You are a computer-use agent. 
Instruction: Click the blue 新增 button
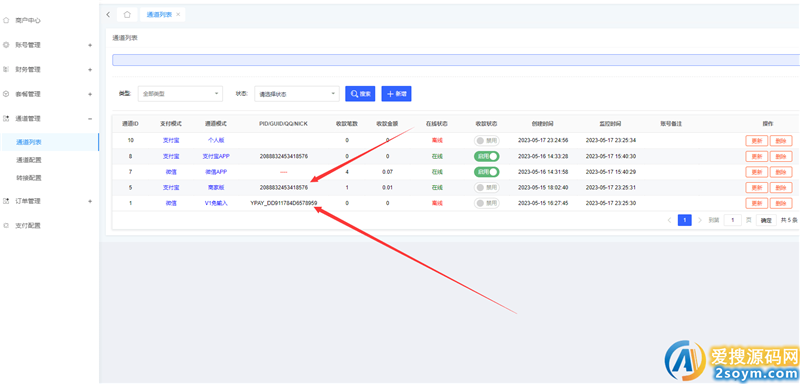[x=396, y=94]
